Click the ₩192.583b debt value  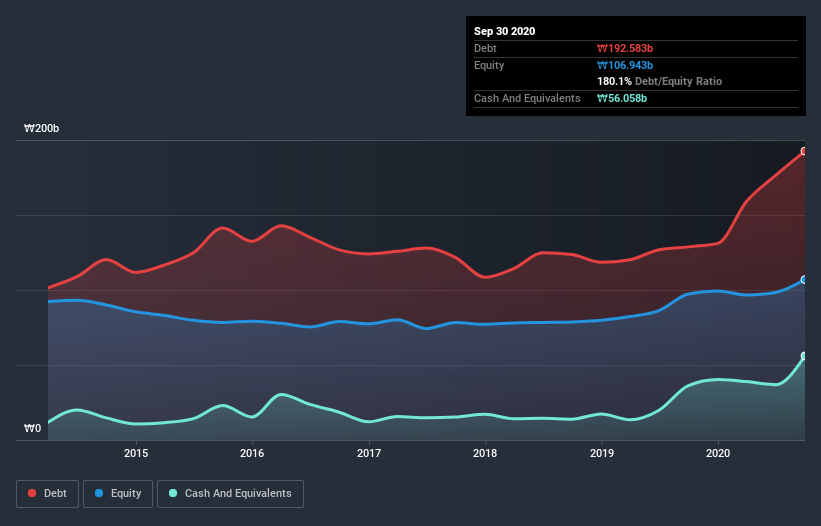tap(625, 48)
